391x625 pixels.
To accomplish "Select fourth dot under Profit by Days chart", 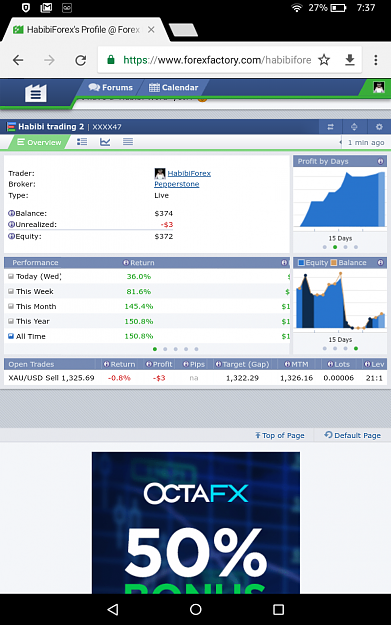I will coord(356,247).
